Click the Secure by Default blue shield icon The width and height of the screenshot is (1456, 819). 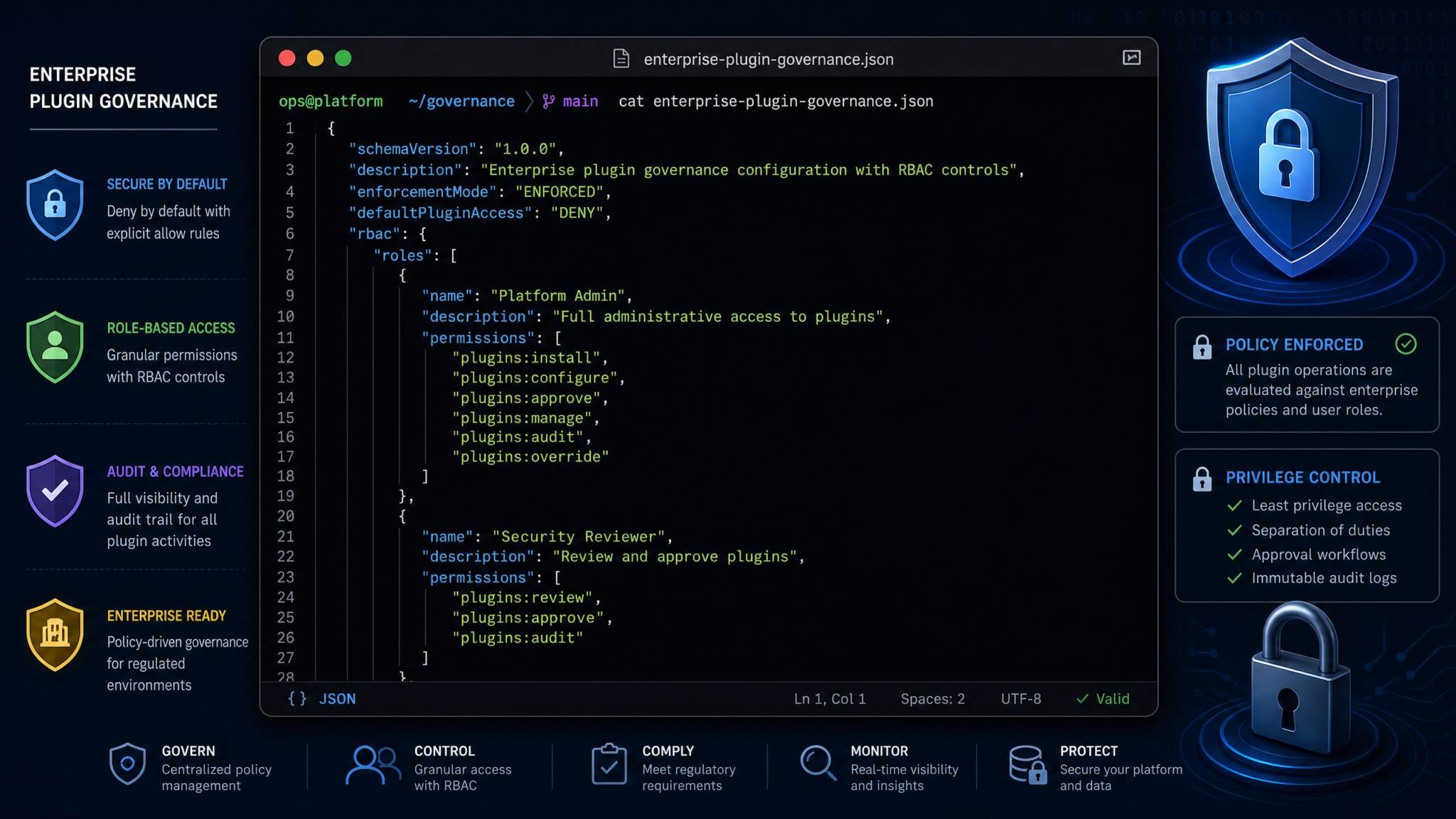pos(55,205)
